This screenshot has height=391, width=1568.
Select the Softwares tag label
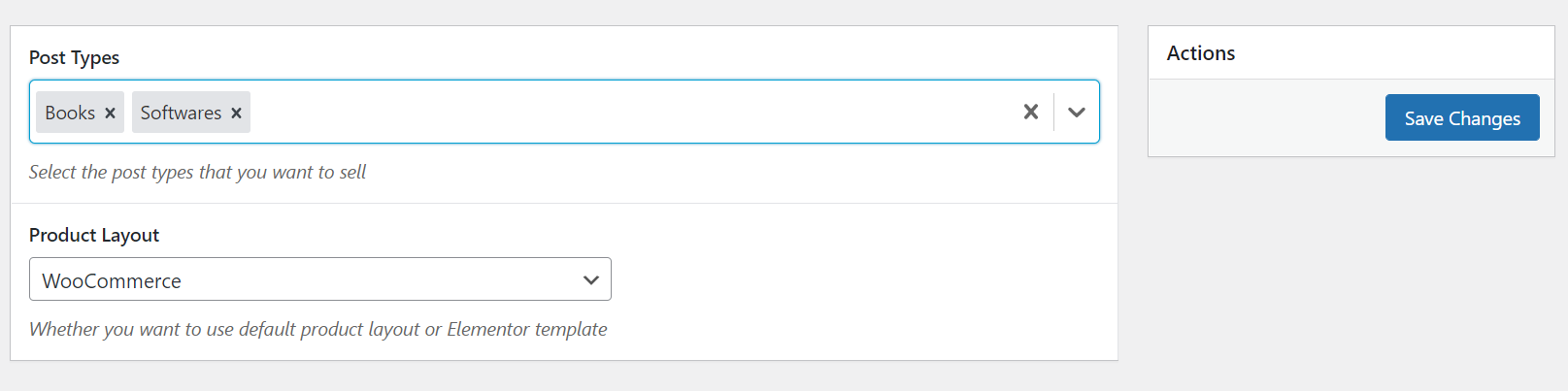pyautogui.click(x=181, y=113)
